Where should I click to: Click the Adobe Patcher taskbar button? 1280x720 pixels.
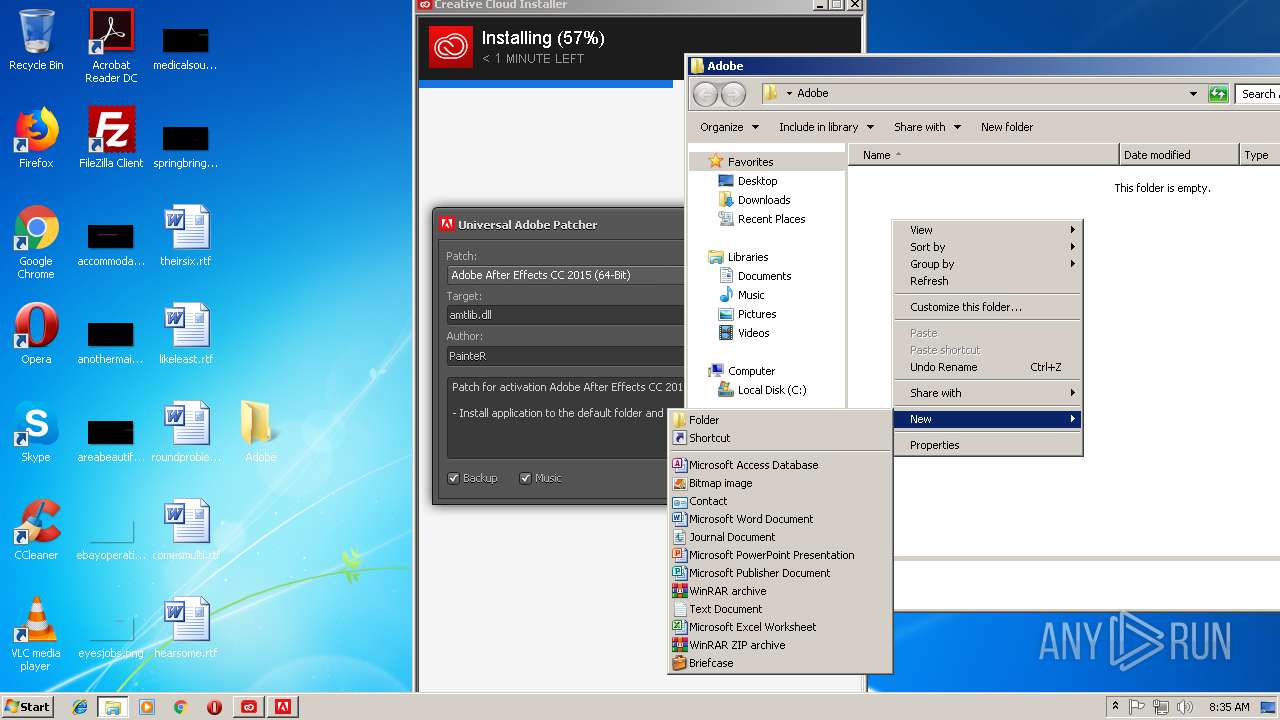[283, 707]
